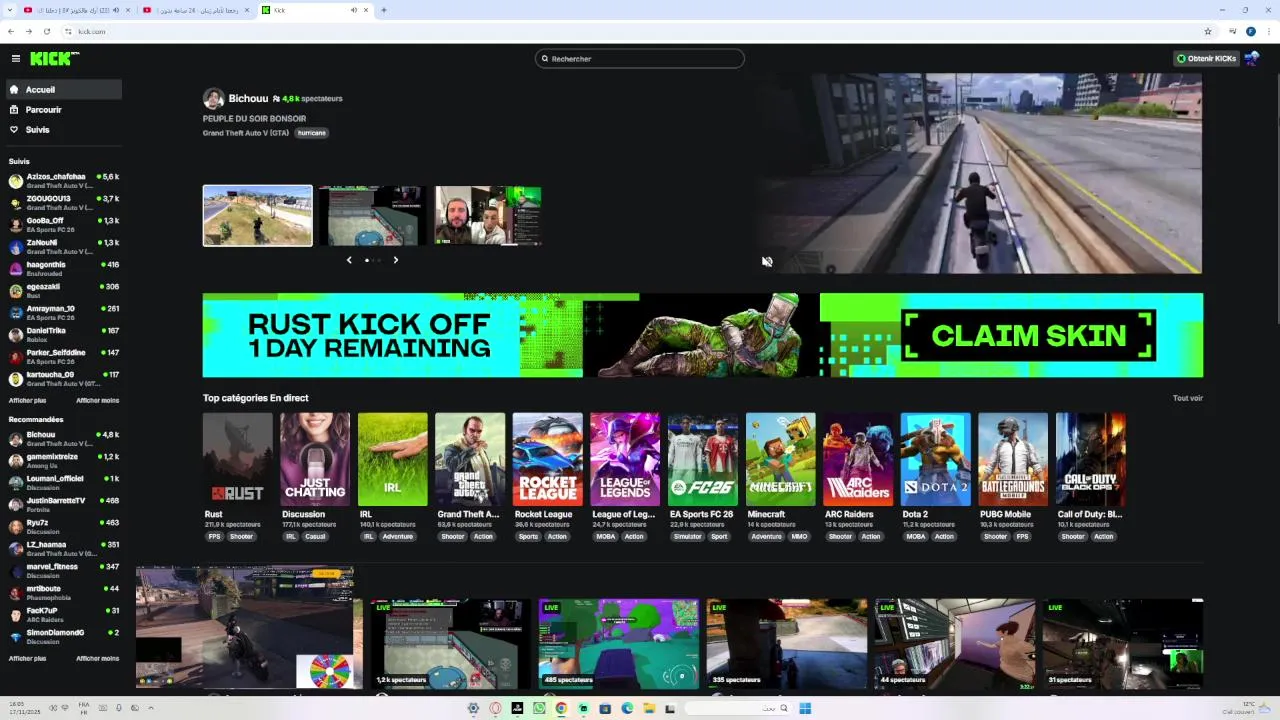
Task: Open WhatsApp from the taskbar
Action: click(539, 708)
